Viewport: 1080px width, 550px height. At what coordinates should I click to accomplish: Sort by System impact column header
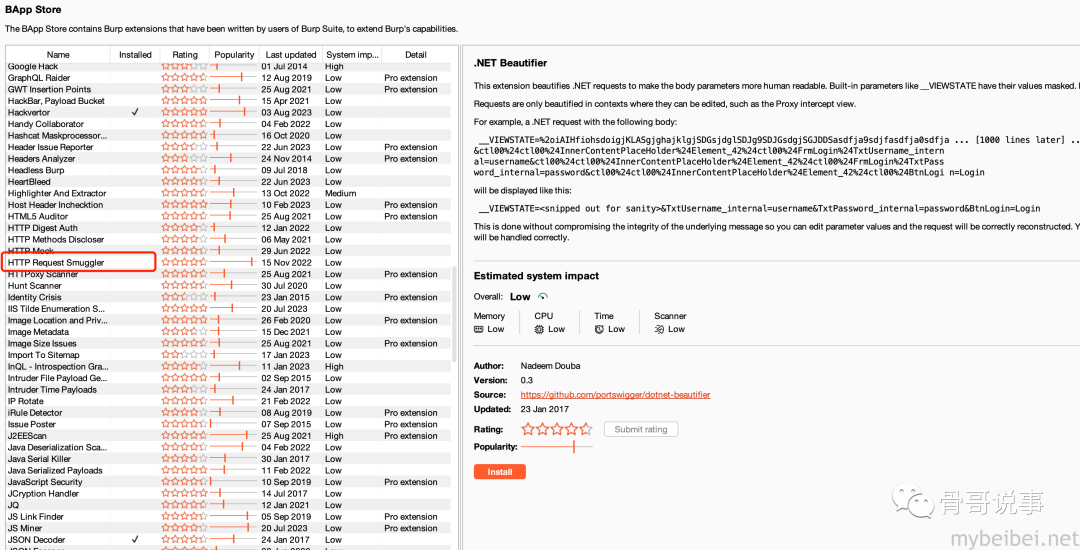(351, 54)
